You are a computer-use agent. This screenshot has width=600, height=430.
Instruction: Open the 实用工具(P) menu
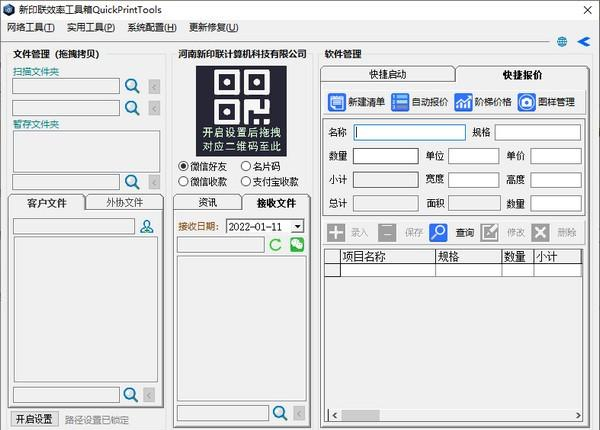click(x=91, y=27)
